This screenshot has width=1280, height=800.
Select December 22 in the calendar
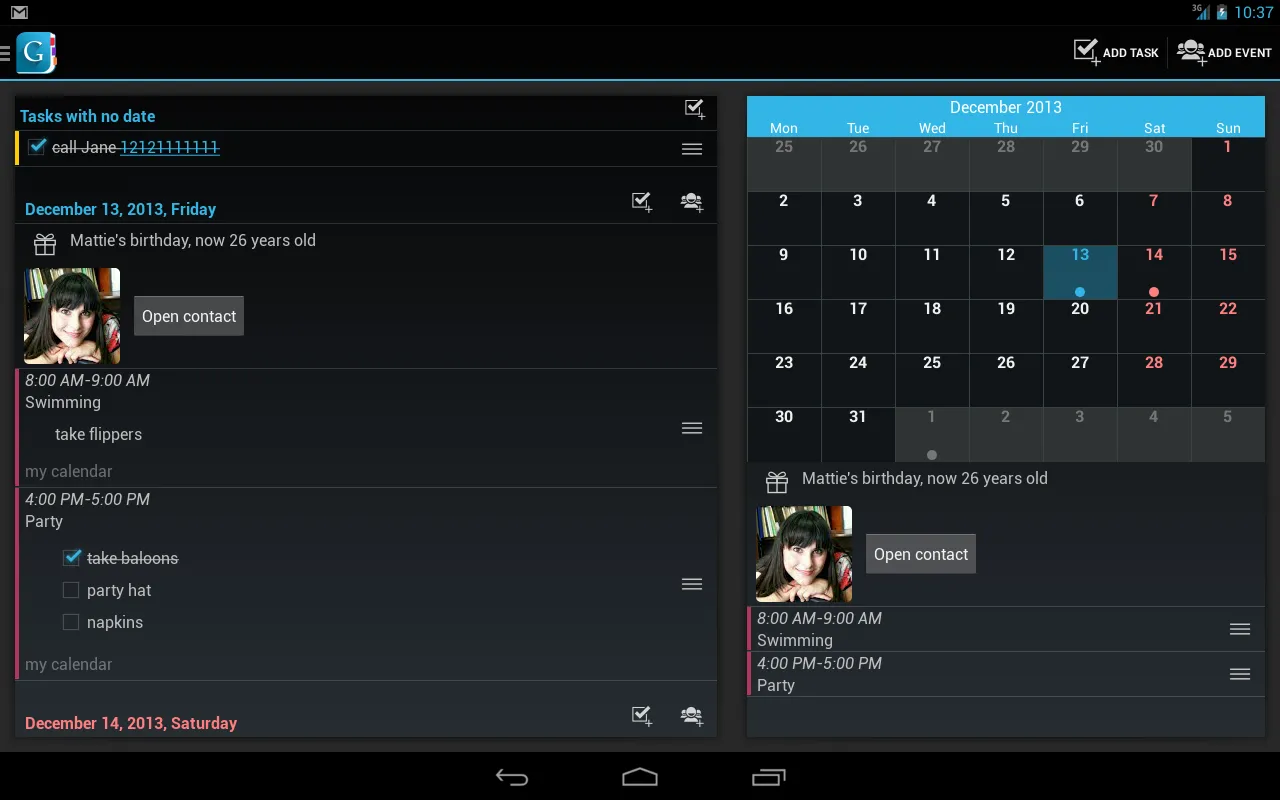[1228, 326]
